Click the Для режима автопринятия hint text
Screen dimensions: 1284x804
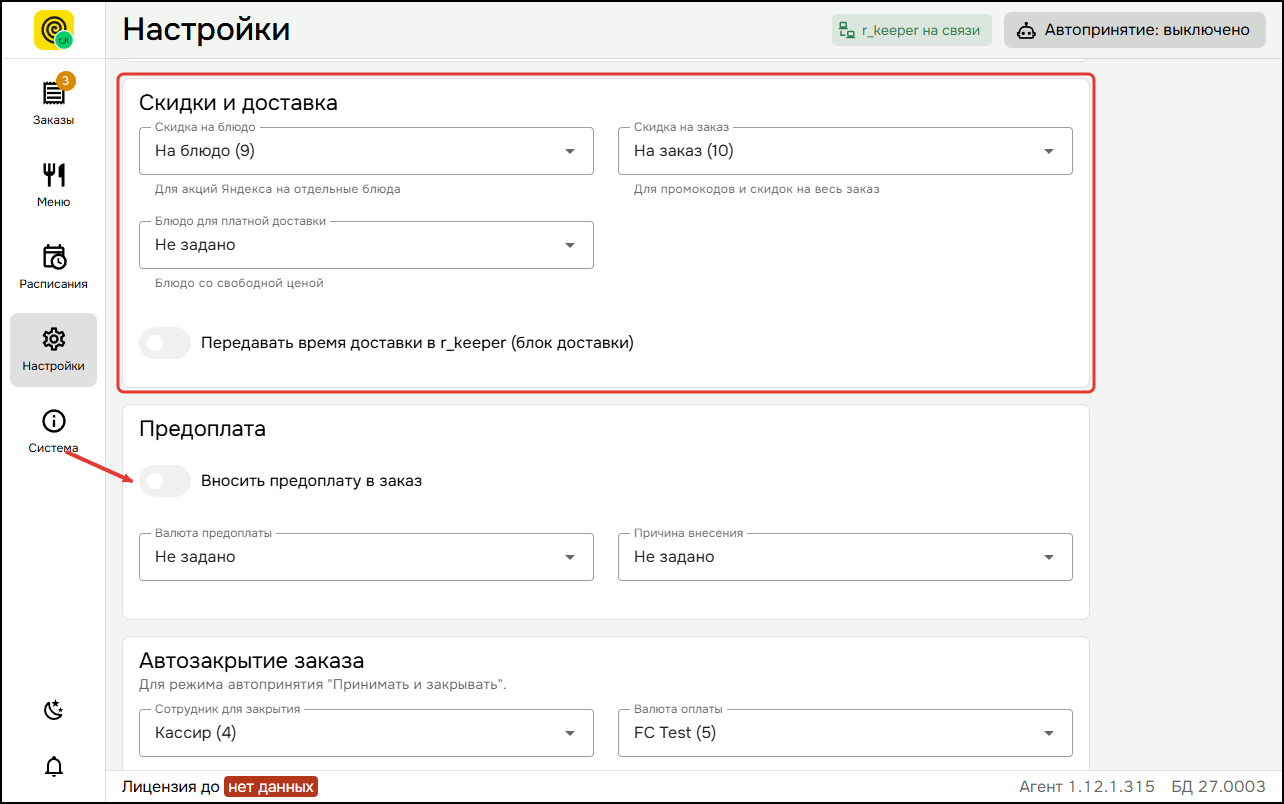click(x=323, y=685)
